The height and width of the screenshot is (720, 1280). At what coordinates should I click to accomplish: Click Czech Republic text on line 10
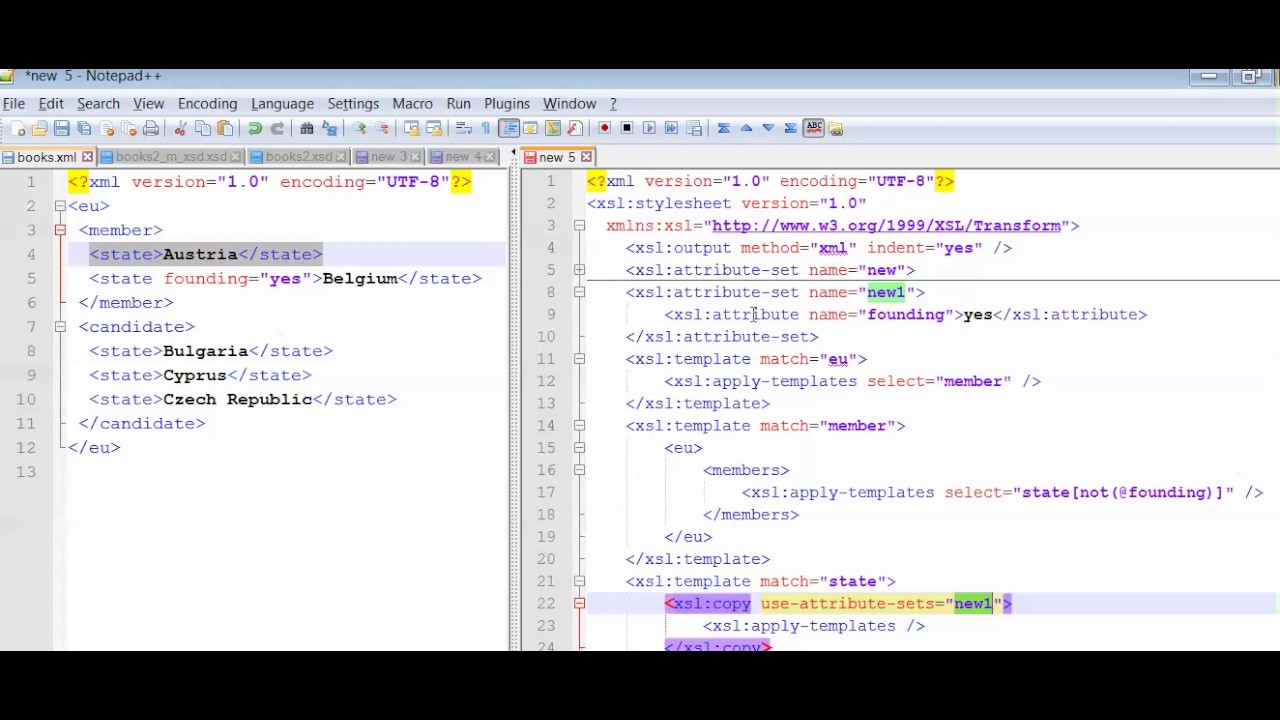238,399
